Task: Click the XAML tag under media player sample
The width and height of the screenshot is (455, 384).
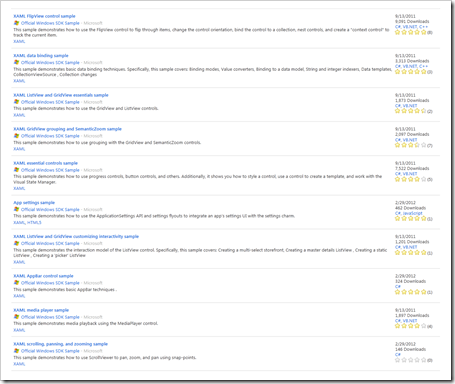Action: (x=19, y=330)
